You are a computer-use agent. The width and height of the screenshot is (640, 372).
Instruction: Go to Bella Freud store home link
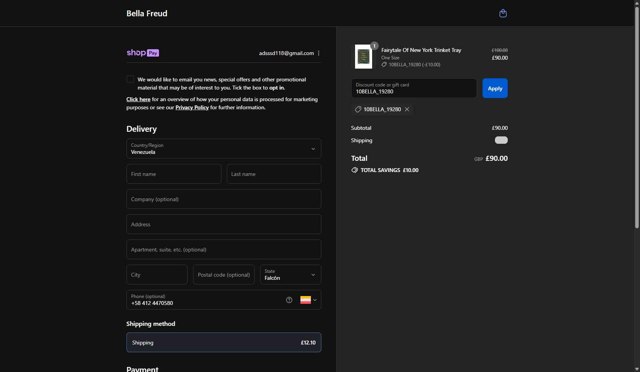click(x=147, y=13)
